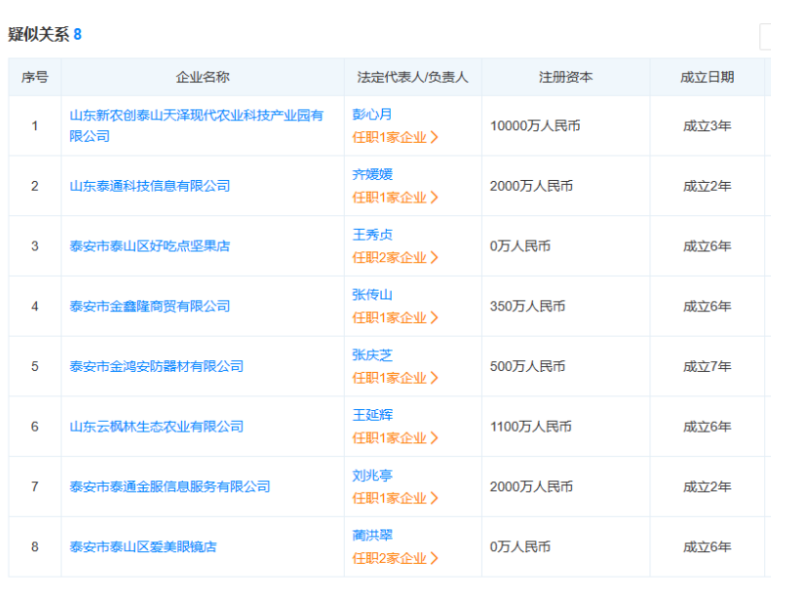This screenshot has height=604, width=812.
Task: Expand 任职1家企业 under 张庆芝
Action: tap(395, 377)
